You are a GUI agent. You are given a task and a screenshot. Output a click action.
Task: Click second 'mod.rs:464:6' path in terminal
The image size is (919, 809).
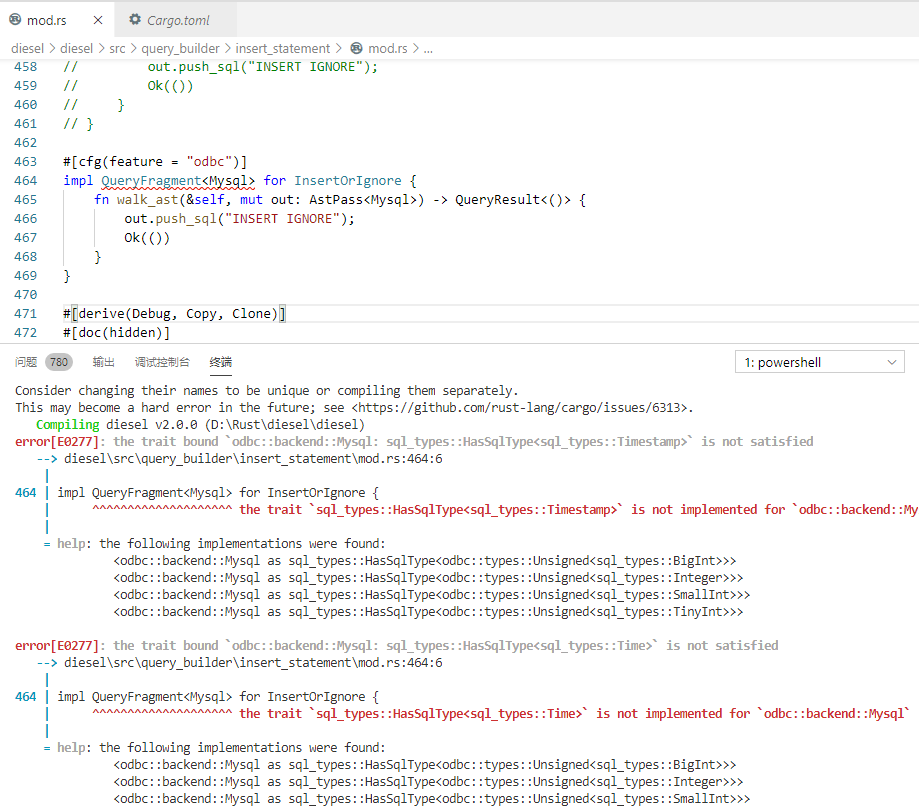pos(400,662)
